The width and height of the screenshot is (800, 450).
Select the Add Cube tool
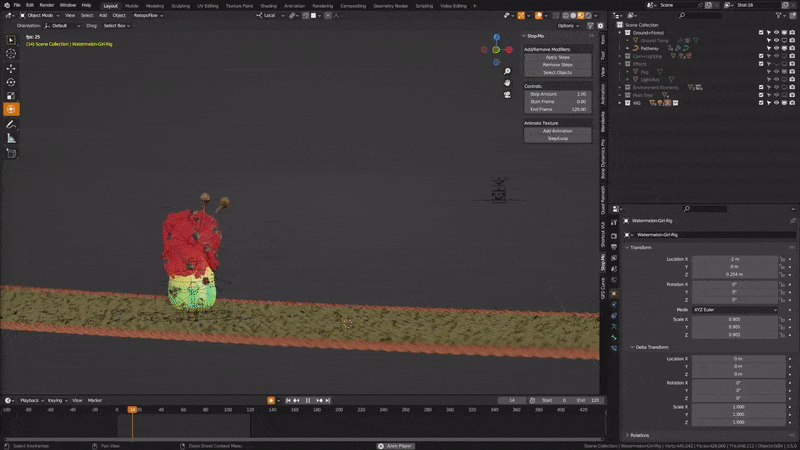[11, 154]
